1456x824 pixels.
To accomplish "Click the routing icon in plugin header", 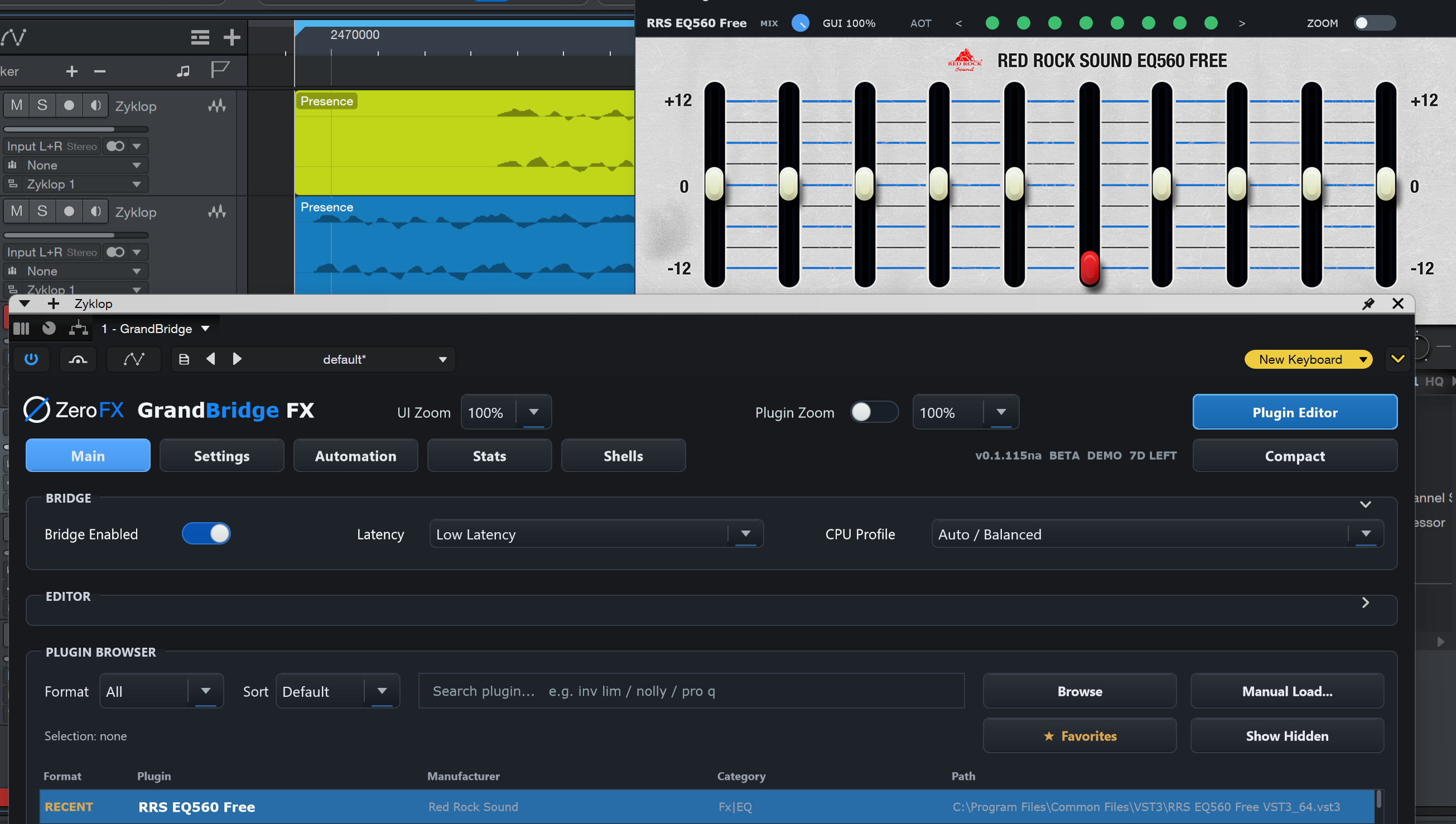I will tap(78, 328).
